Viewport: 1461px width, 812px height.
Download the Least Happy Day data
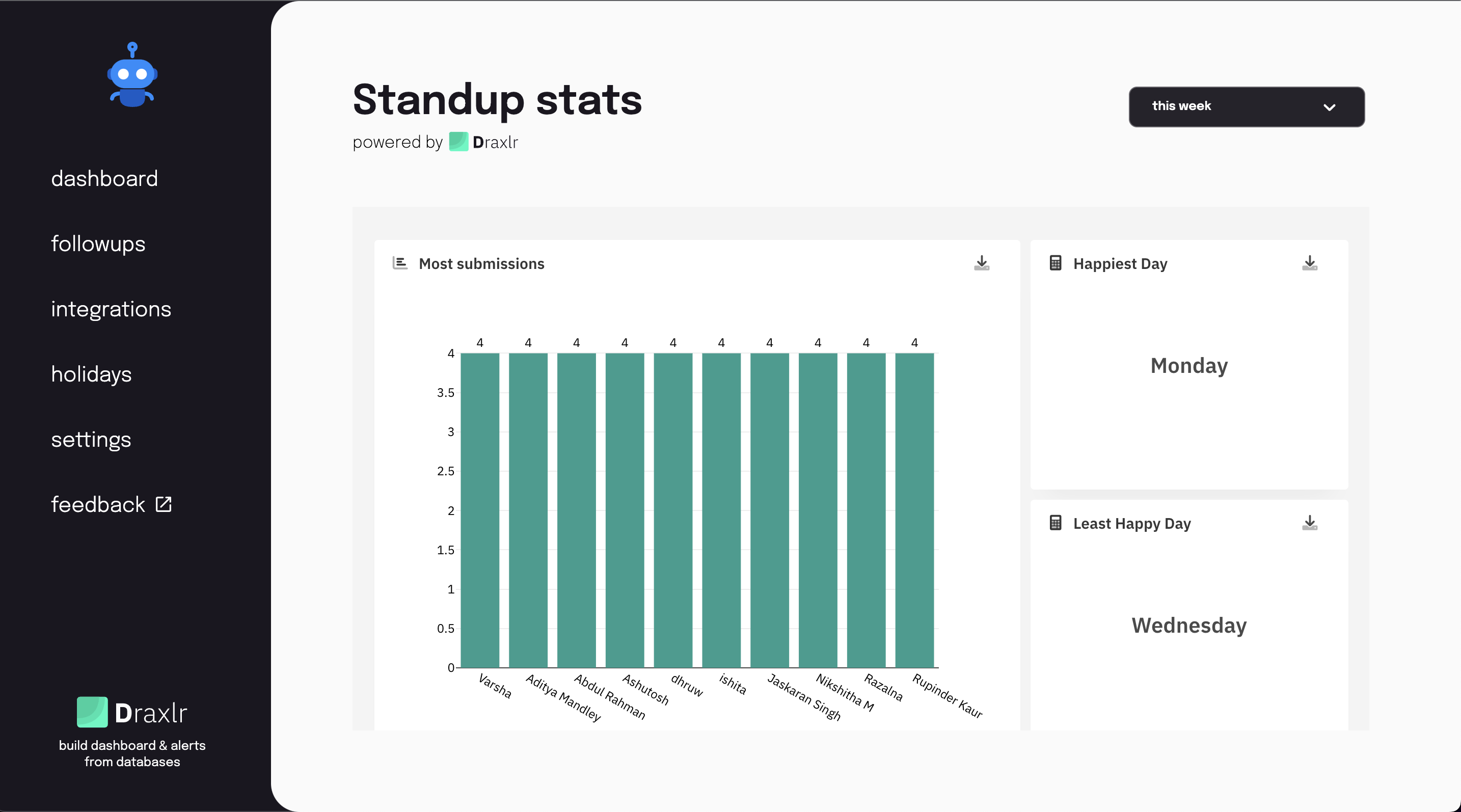pyautogui.click(x=1310, y=522)
